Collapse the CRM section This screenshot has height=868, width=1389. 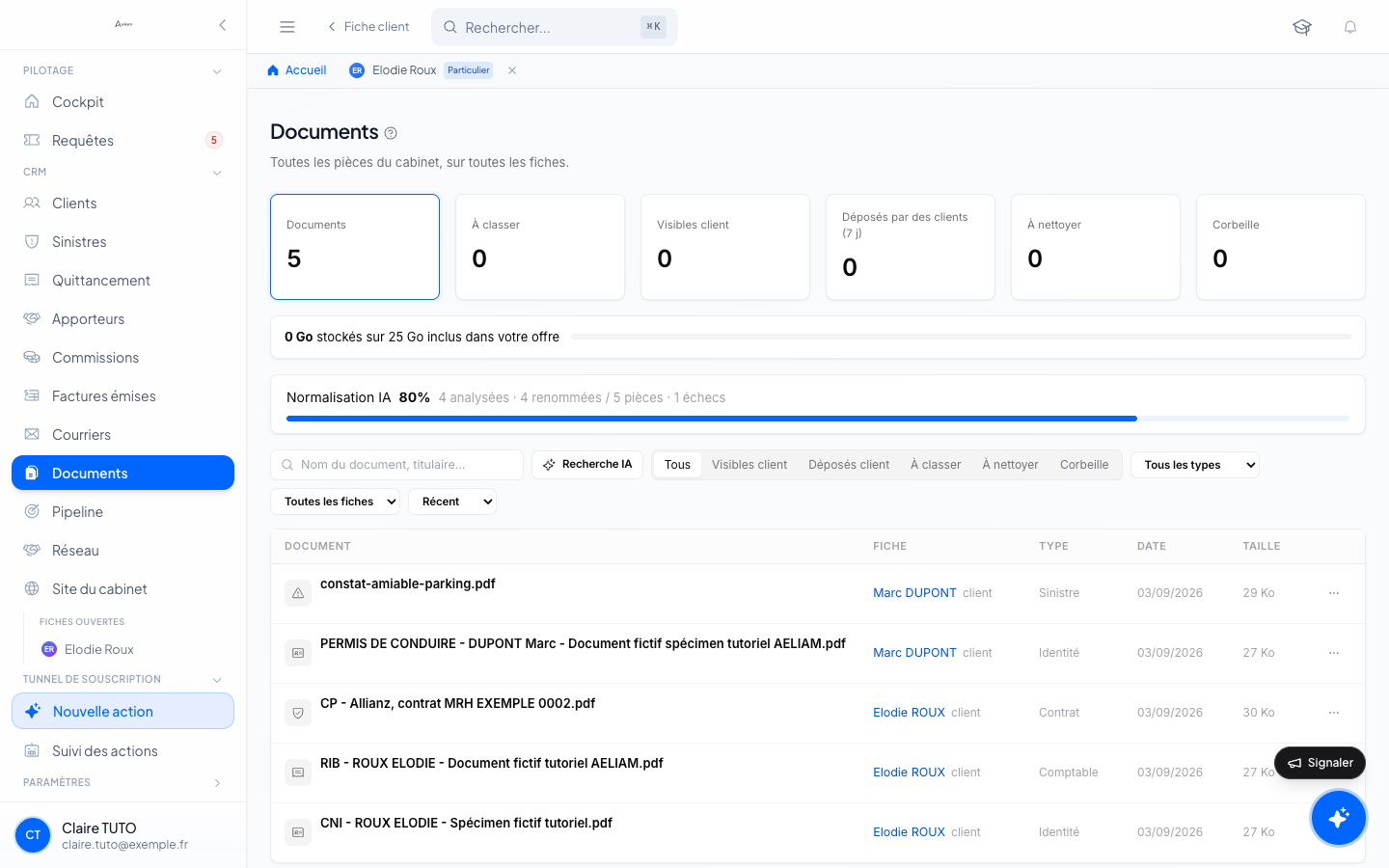(217, 173)
